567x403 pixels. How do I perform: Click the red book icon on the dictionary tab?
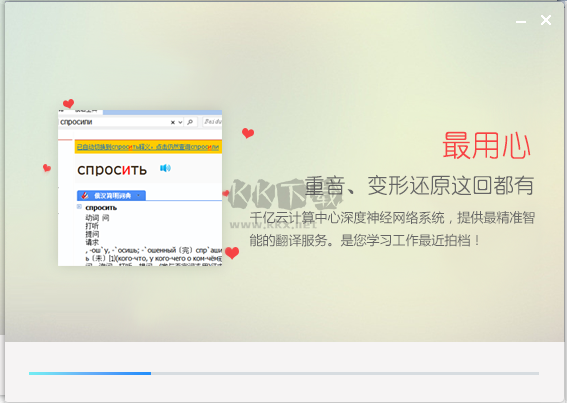pyautogui.click(x=85, y=195)
